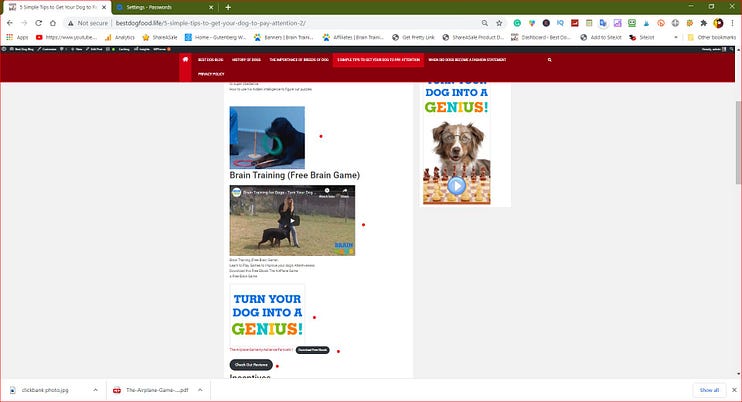Open the Grammarly extension icon
742x402 pixels.
tap(517, 23)
